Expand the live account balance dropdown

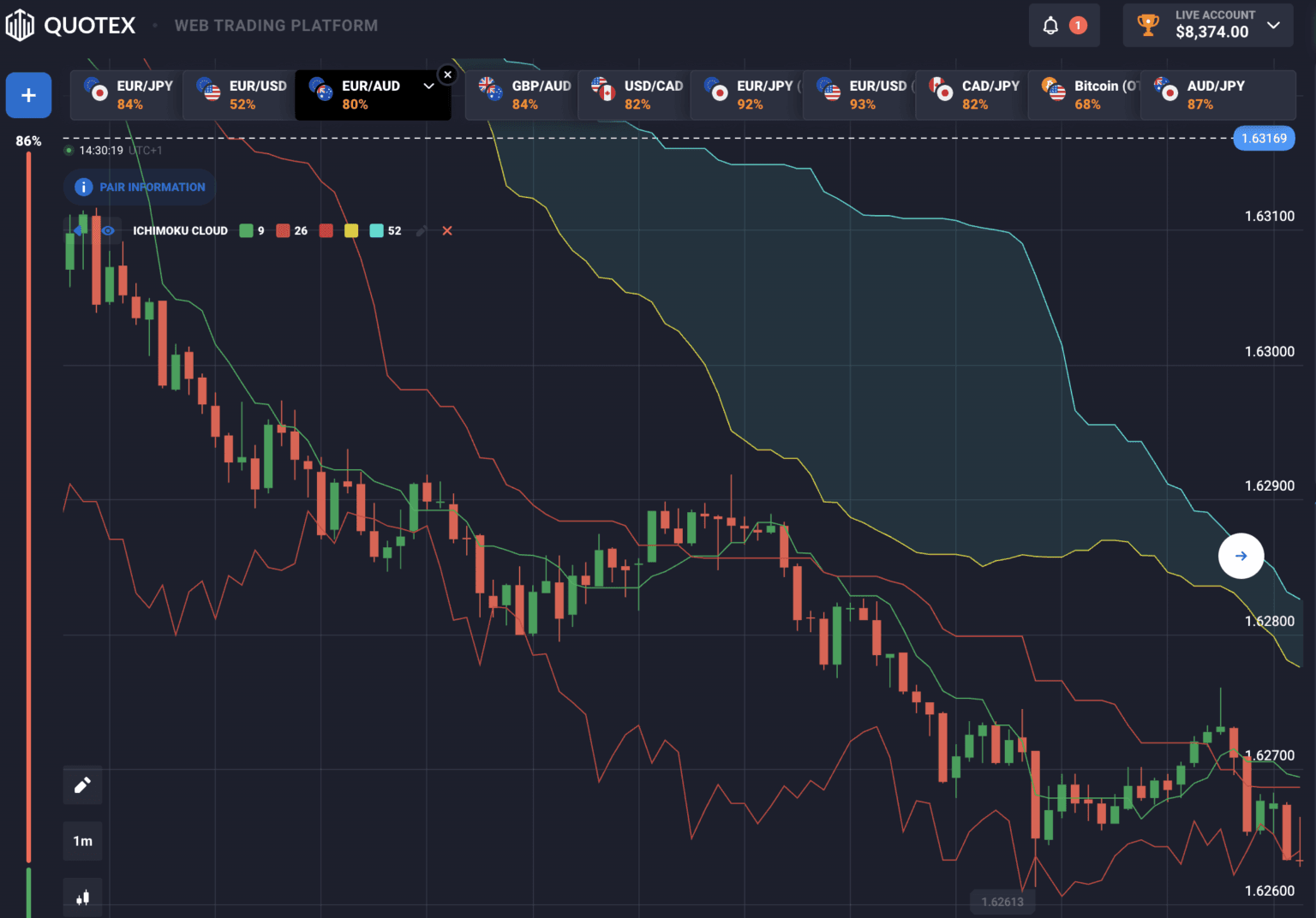click(x=1274, y=25)
